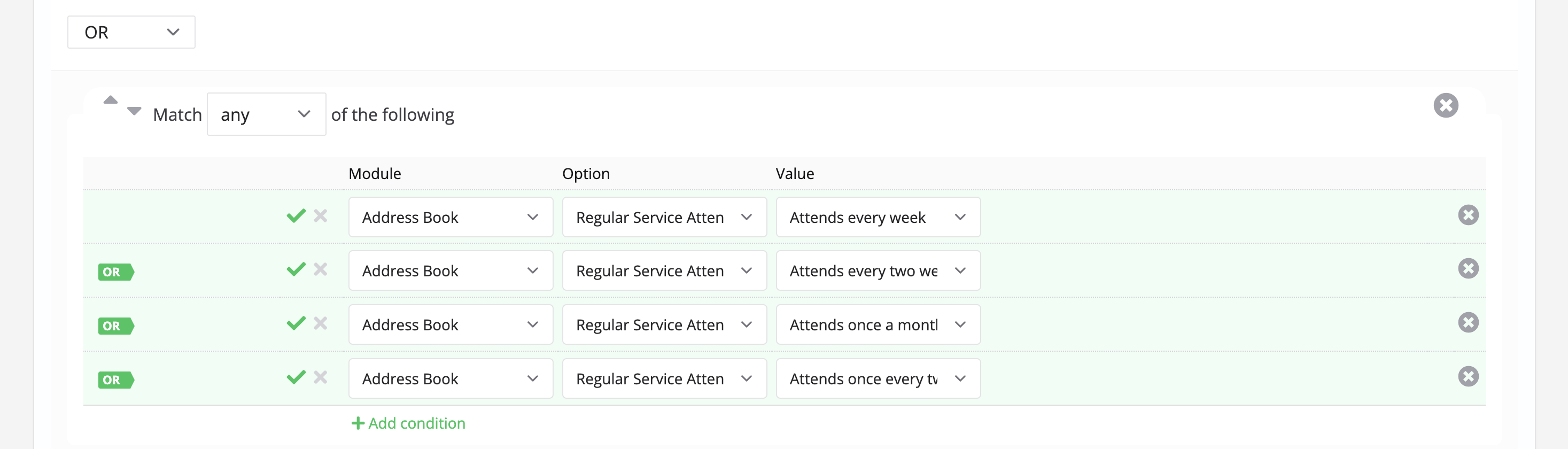Click the gray X beside the second condition's checkmark
Image resolution: width=1568 pixels, height=449 pixels.
pyautogui.click(x=321, y=270)
